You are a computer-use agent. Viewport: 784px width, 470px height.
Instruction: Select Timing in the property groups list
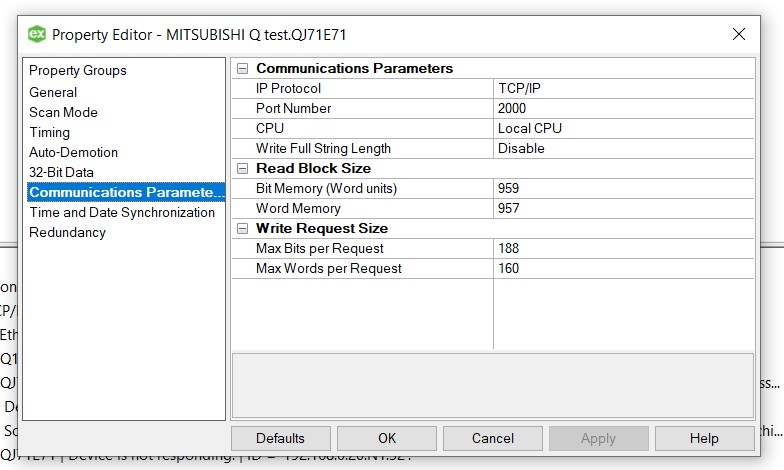[x=49, y=132]
